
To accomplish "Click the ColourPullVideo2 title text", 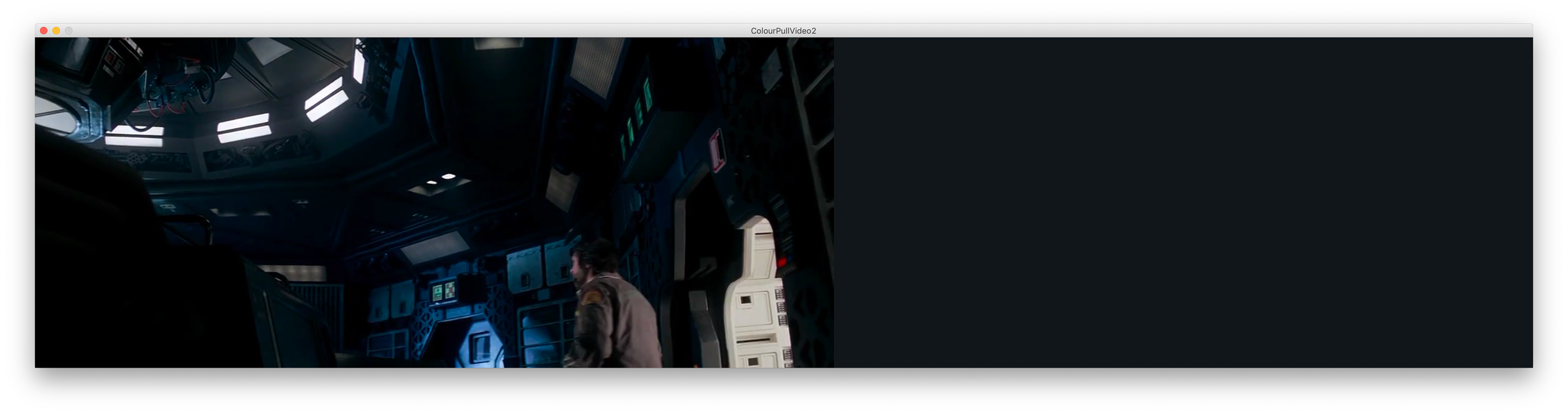I will [784, 31].
